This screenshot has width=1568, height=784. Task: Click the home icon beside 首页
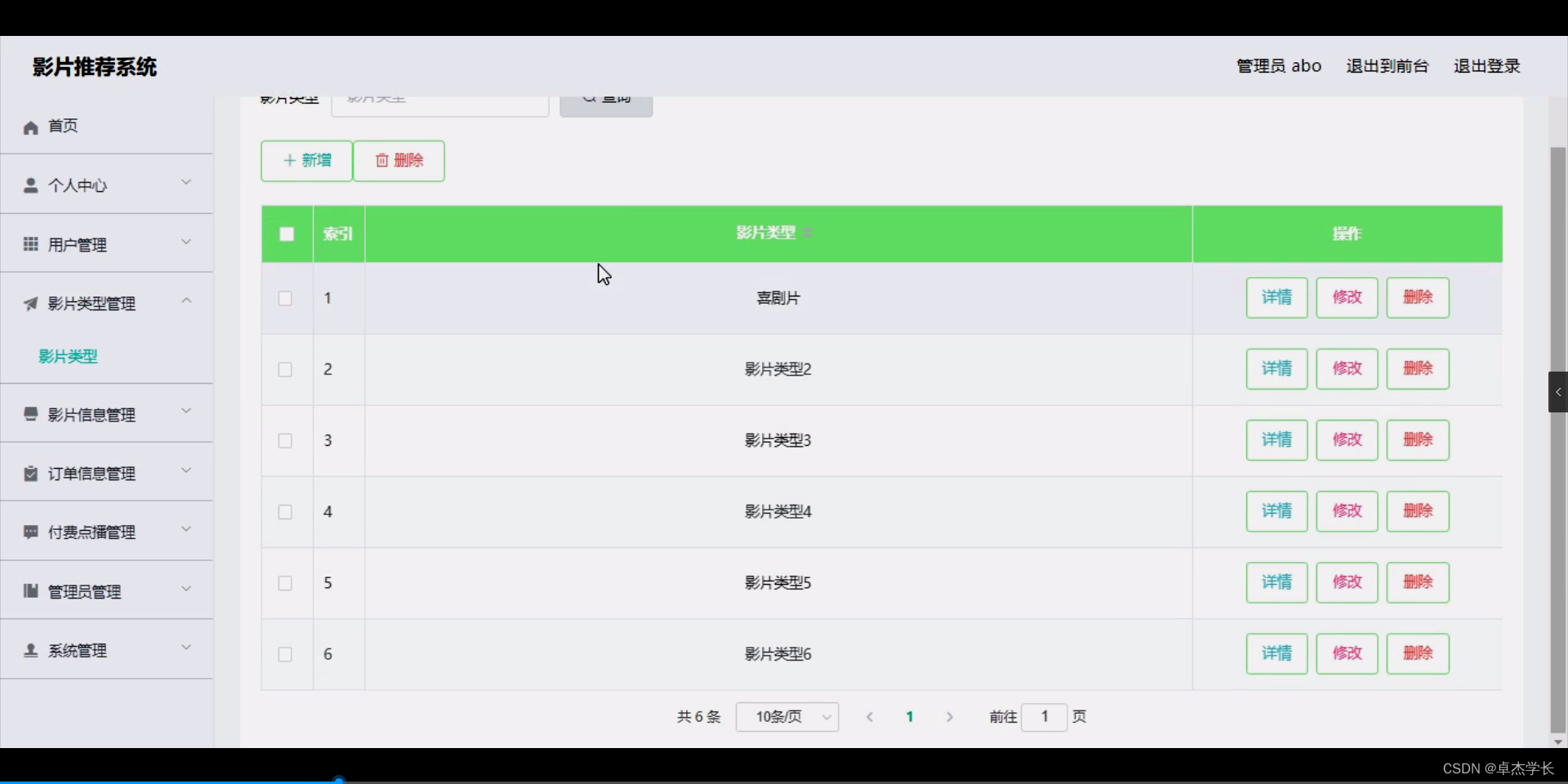[30, 127]
